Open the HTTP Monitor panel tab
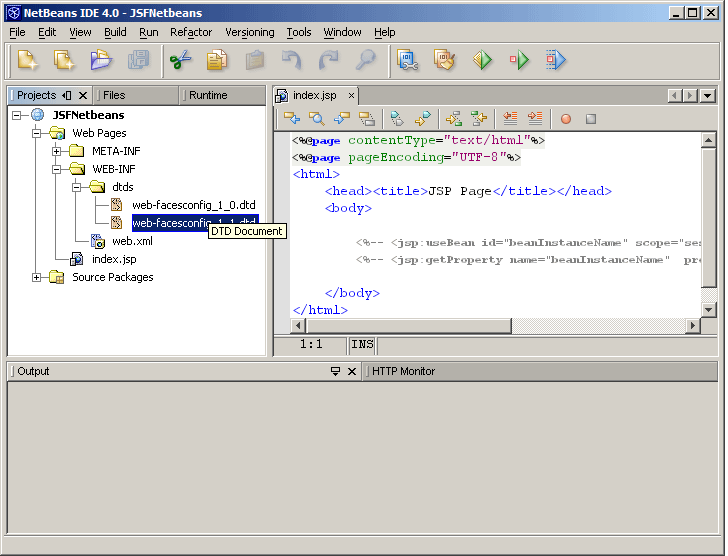 (403, 371)
